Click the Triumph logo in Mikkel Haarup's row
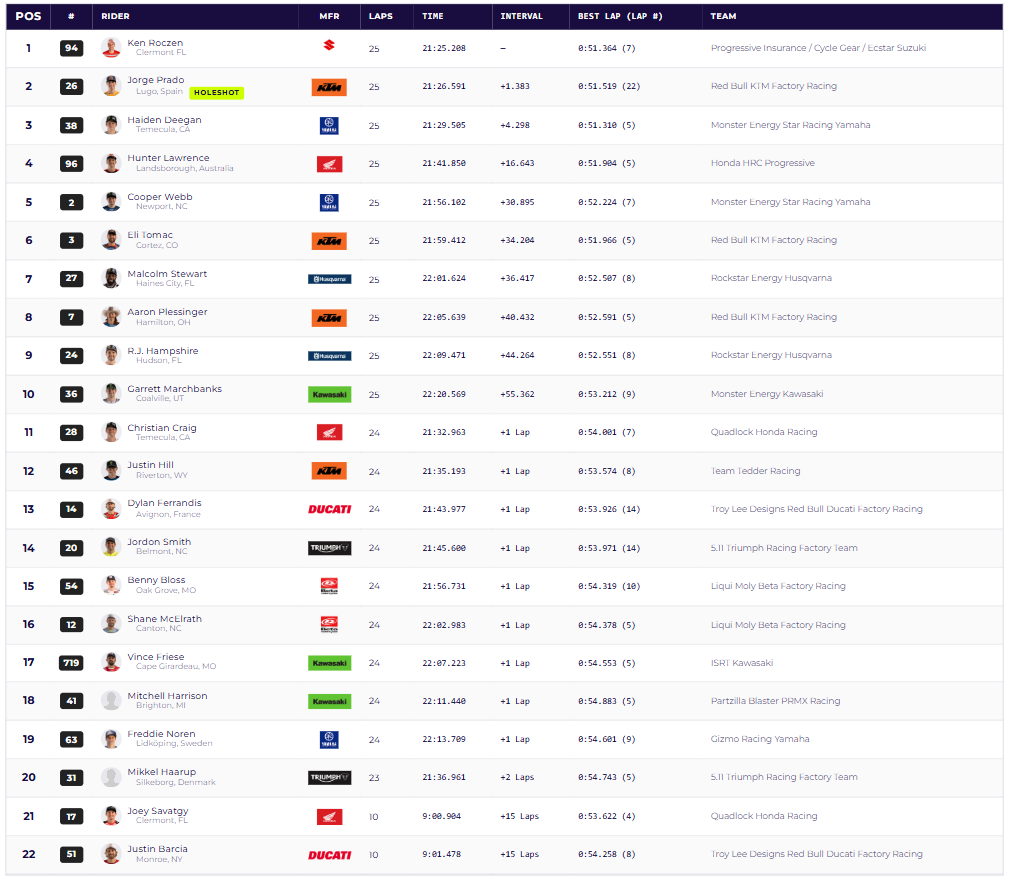 point(329,778)
